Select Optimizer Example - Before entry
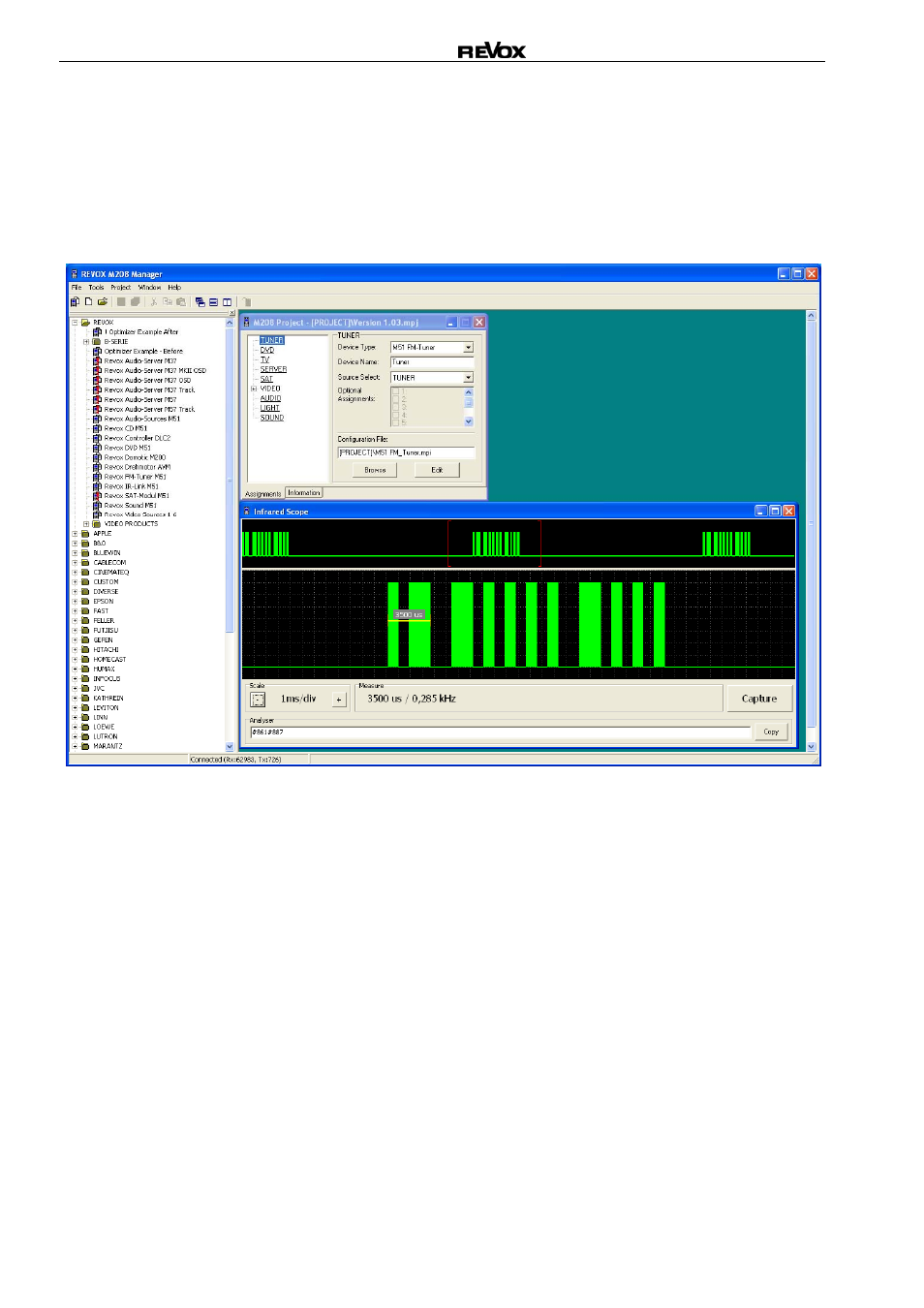The image size is (924, 1308). 143,352
